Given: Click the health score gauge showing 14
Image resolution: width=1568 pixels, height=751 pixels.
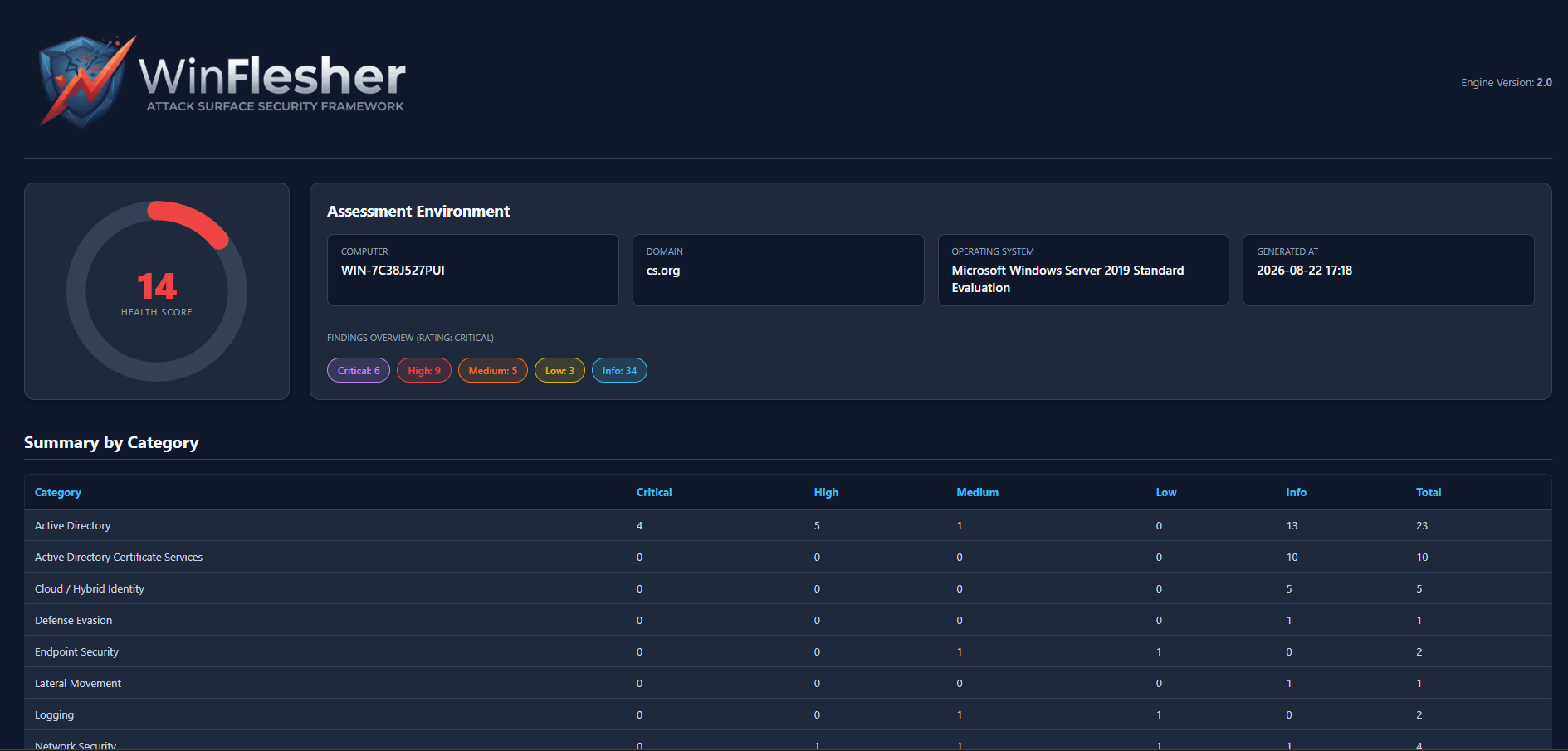Looking at the screenshot, I should click(x=157, y=291).
